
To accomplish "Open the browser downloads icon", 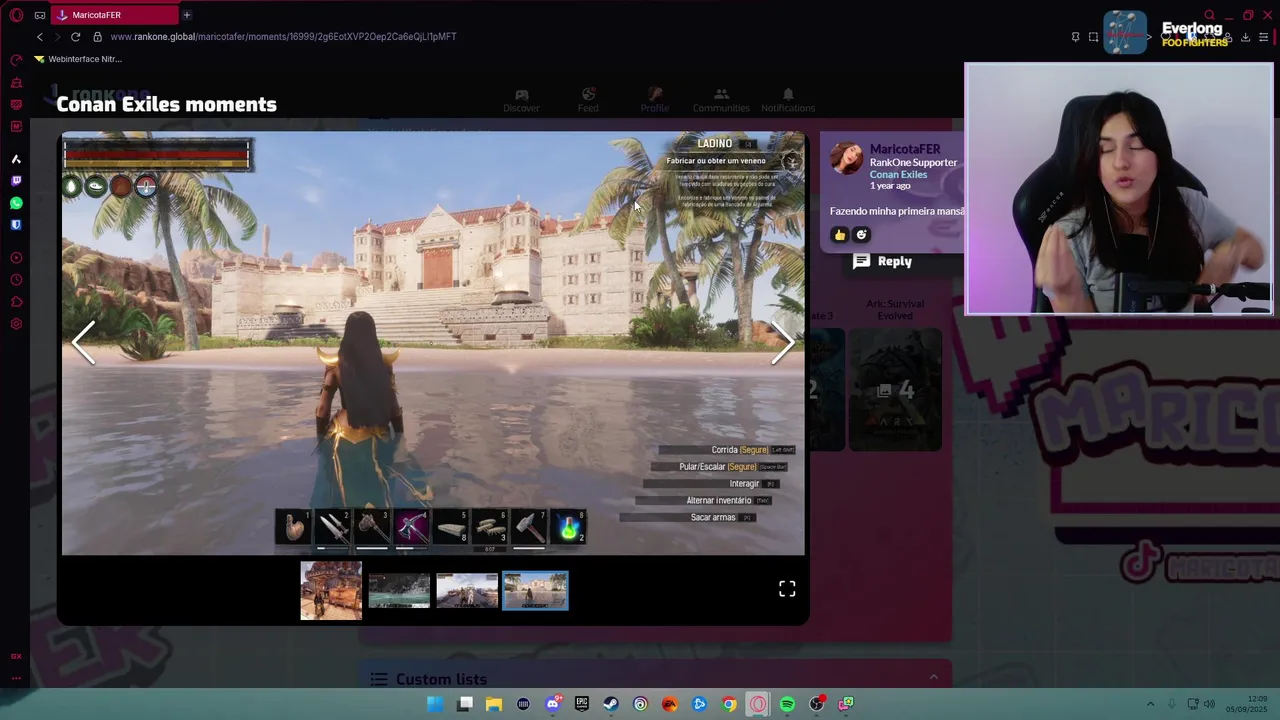I will pos(1245,37).
